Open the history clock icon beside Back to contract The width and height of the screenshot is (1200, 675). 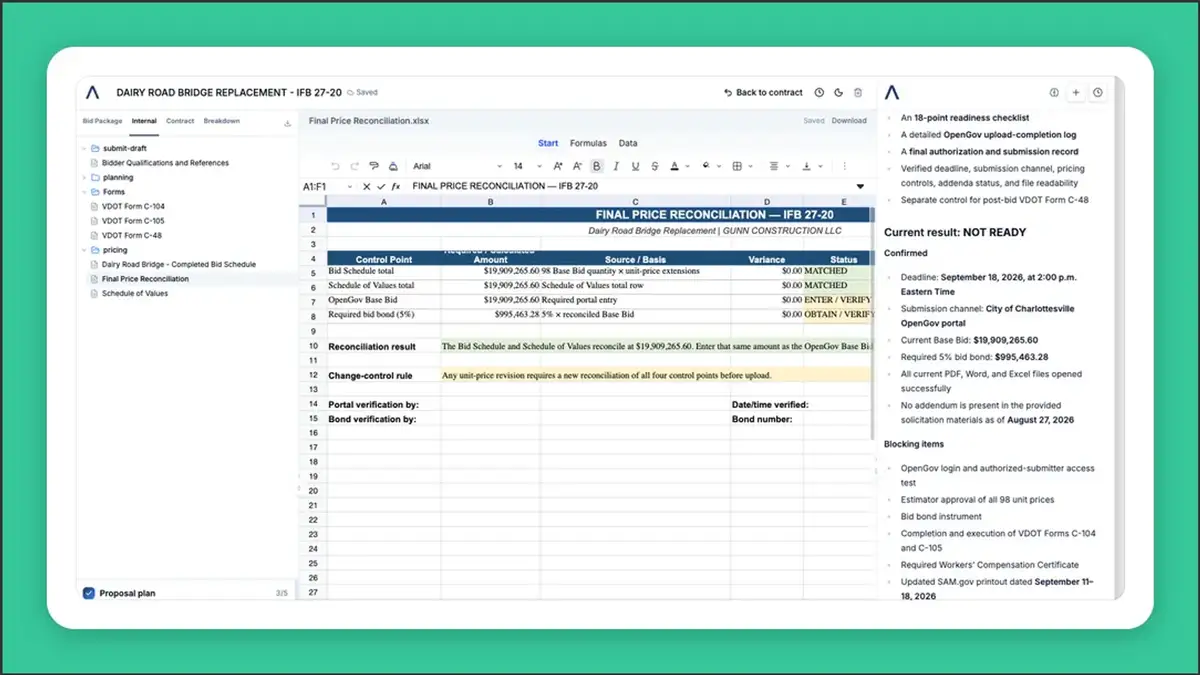pyautogui.click(x=819, y=92)
